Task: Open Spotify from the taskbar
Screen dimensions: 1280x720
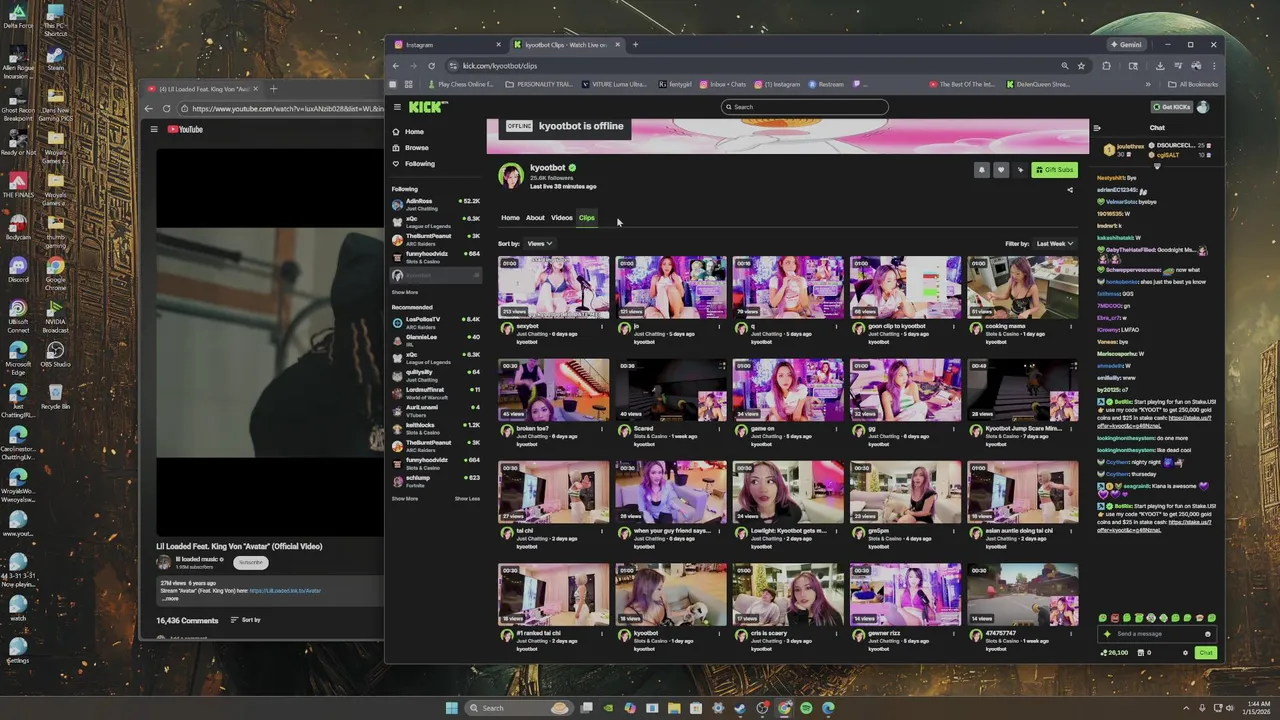Action: (x=806, y=708)
